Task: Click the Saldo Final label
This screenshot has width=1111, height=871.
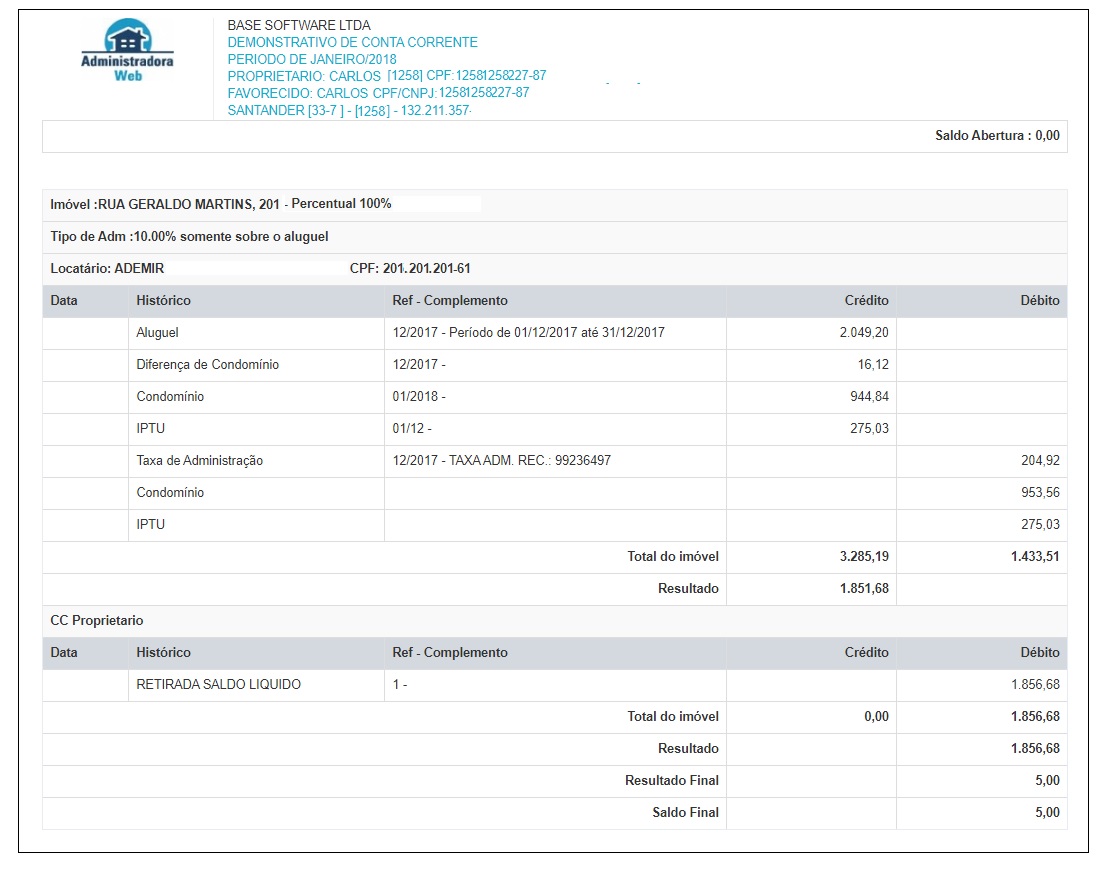Action: tap(685, 813)
